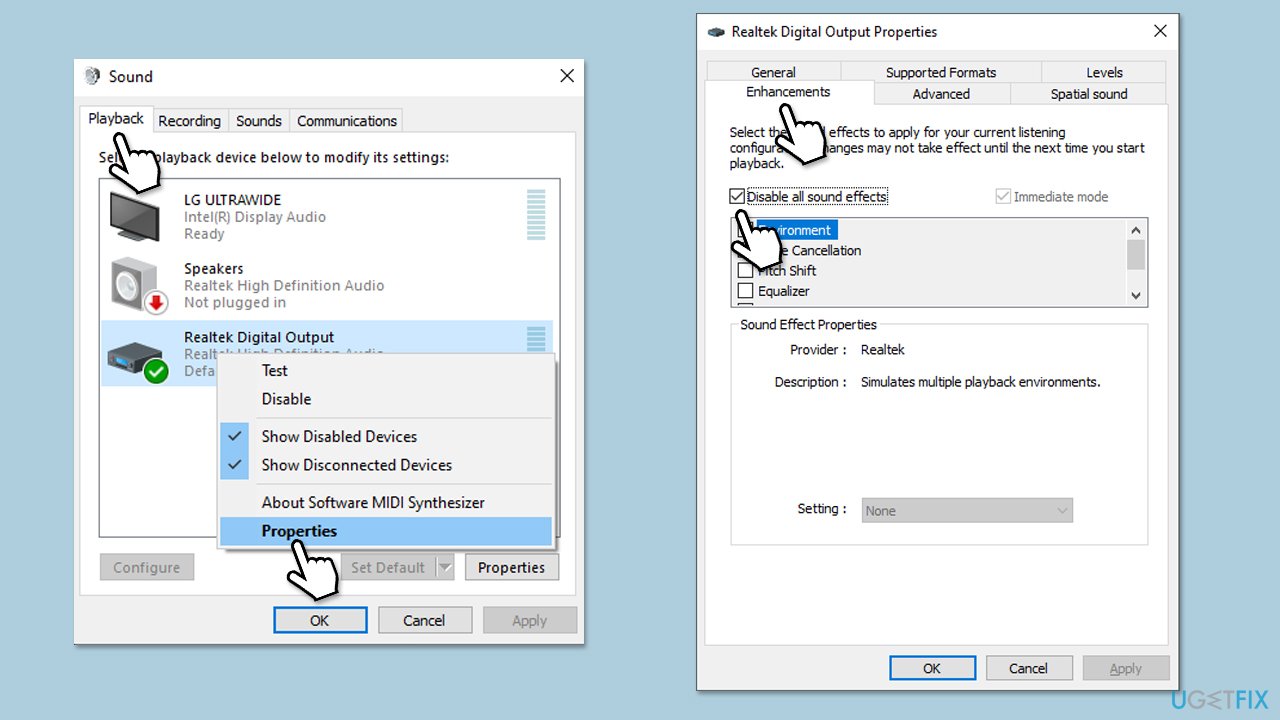Choose Test from the context menu

click(386, 370)
